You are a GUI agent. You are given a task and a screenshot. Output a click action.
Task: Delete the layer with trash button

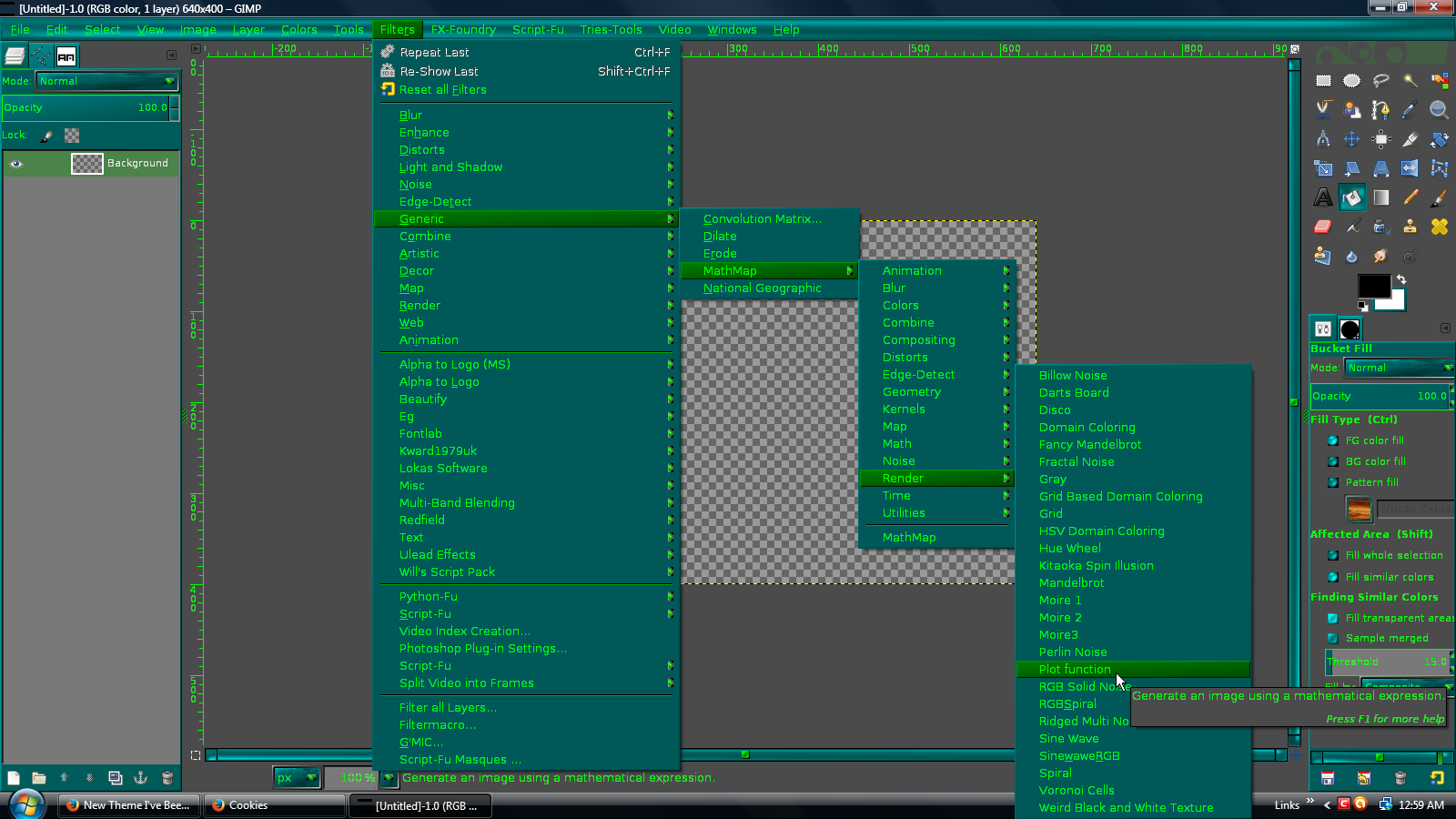point(167,778)
